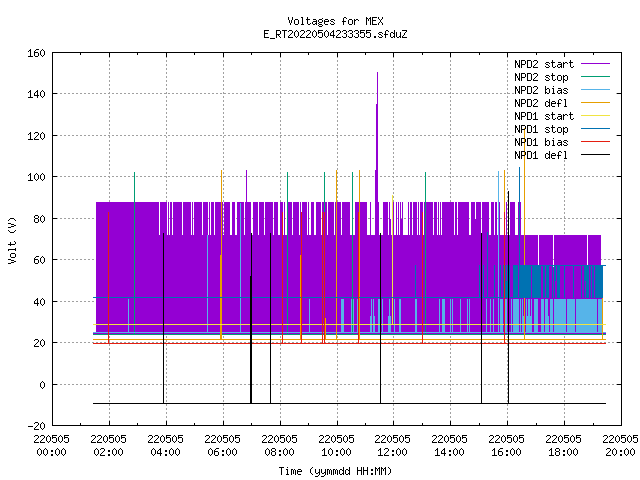Screen dimensions: 640x480
Task: Click the "Volt (V)" y-axis label
Action: click(13, 241)
